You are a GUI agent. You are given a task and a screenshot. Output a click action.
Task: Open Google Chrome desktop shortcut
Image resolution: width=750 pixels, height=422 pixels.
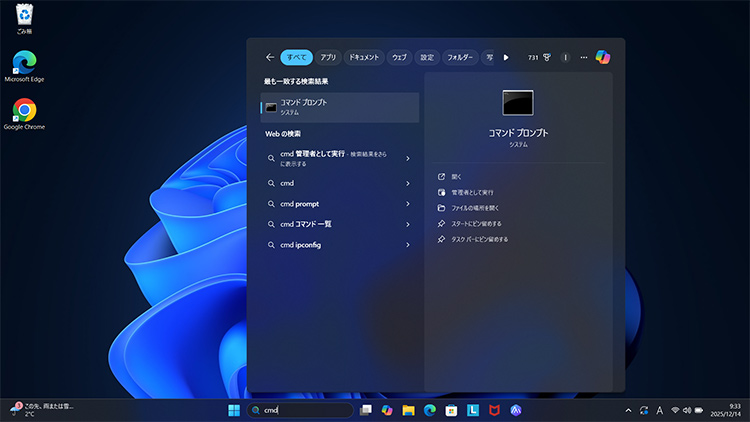pos(24,111)
